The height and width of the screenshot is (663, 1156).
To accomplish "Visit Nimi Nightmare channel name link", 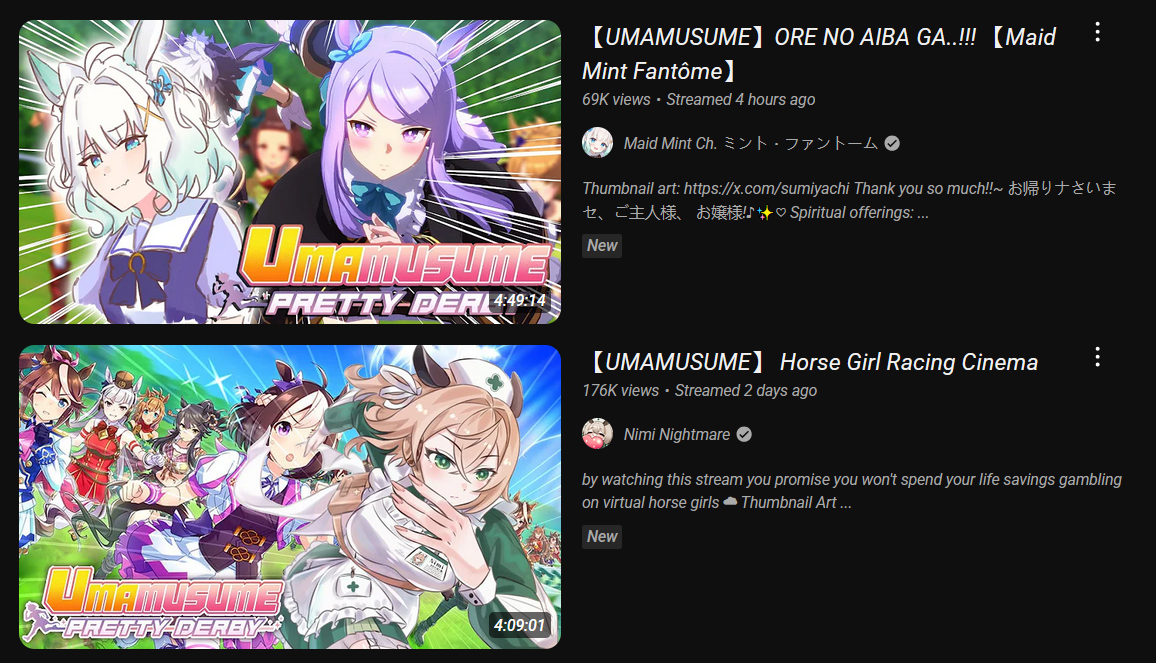I will point(677,434).
